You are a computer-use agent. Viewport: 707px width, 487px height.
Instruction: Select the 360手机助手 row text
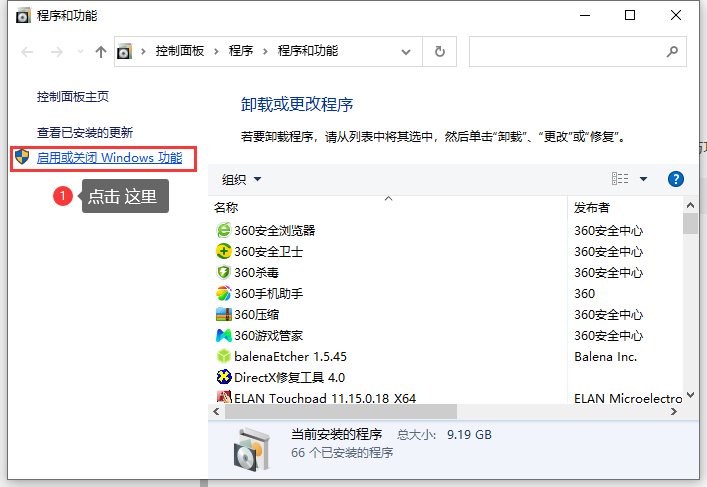tap(268, 294)
